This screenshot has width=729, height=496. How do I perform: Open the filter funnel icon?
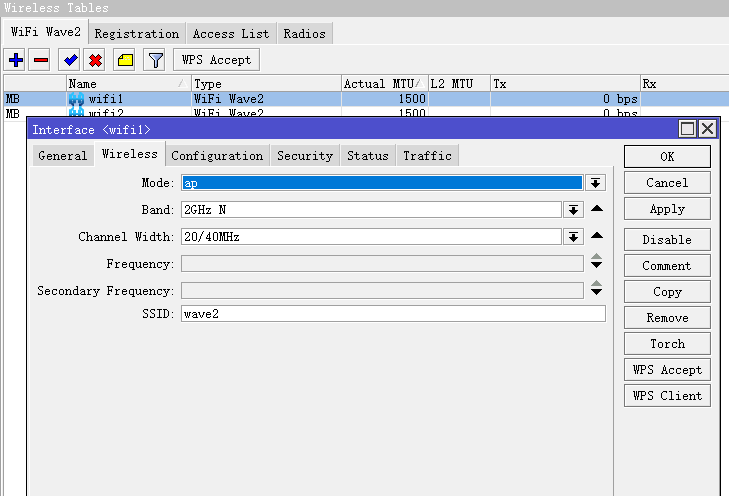pyautogui.click(x=155, y=60)
